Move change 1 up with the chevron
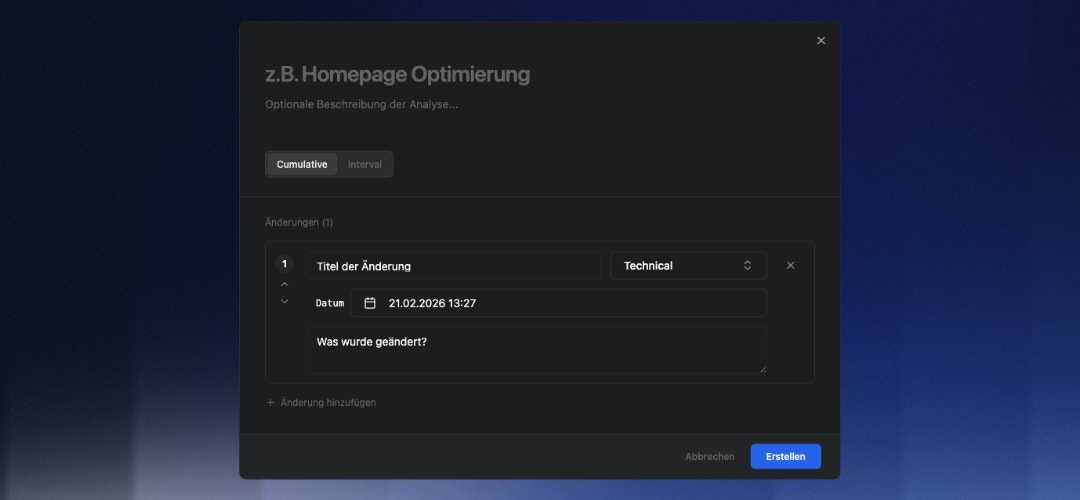The height and width of the screenshot is (500, 1080). coord(284,284)
